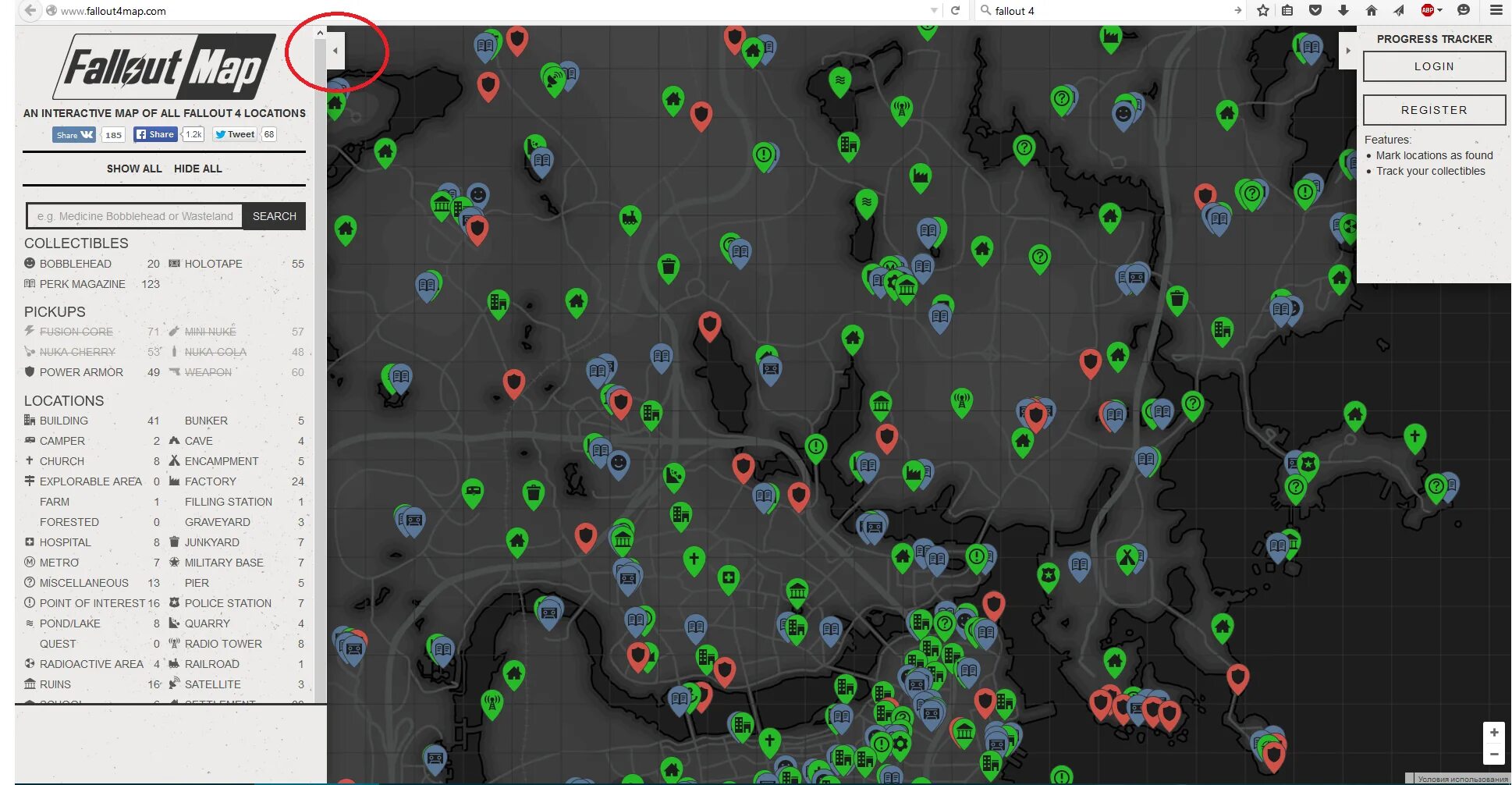Collapse the Progress Tracker panel with its arrow
Image resolution: width=1512 pixels, height=785 pixels.
(x=1348, y=51)
